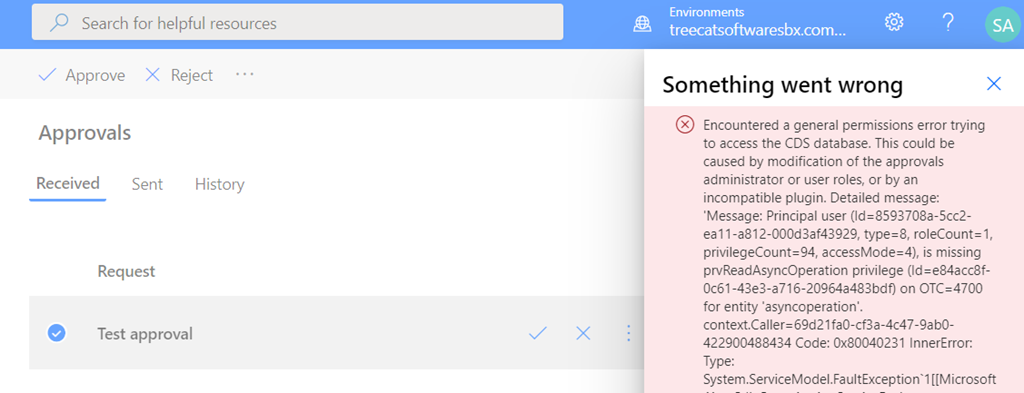Deselect the Test approval row checkmark

[56, 333]
